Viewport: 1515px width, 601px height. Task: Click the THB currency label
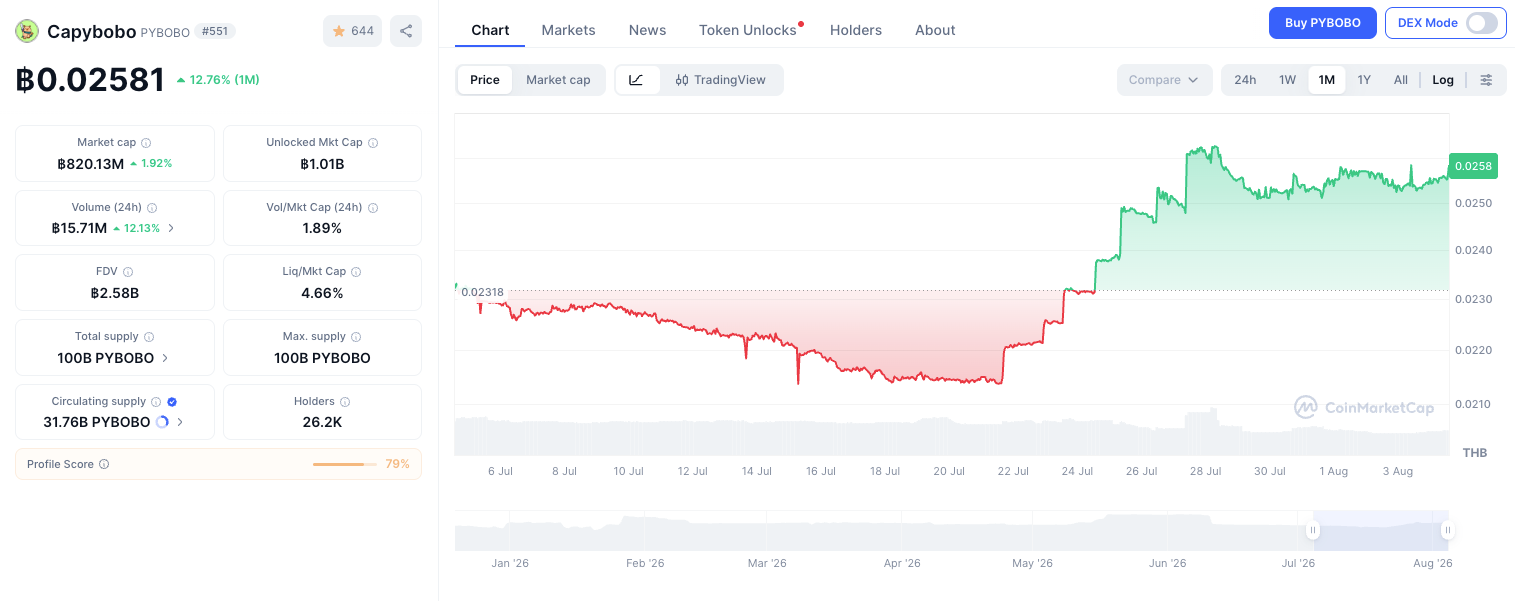click(1475, 453)
